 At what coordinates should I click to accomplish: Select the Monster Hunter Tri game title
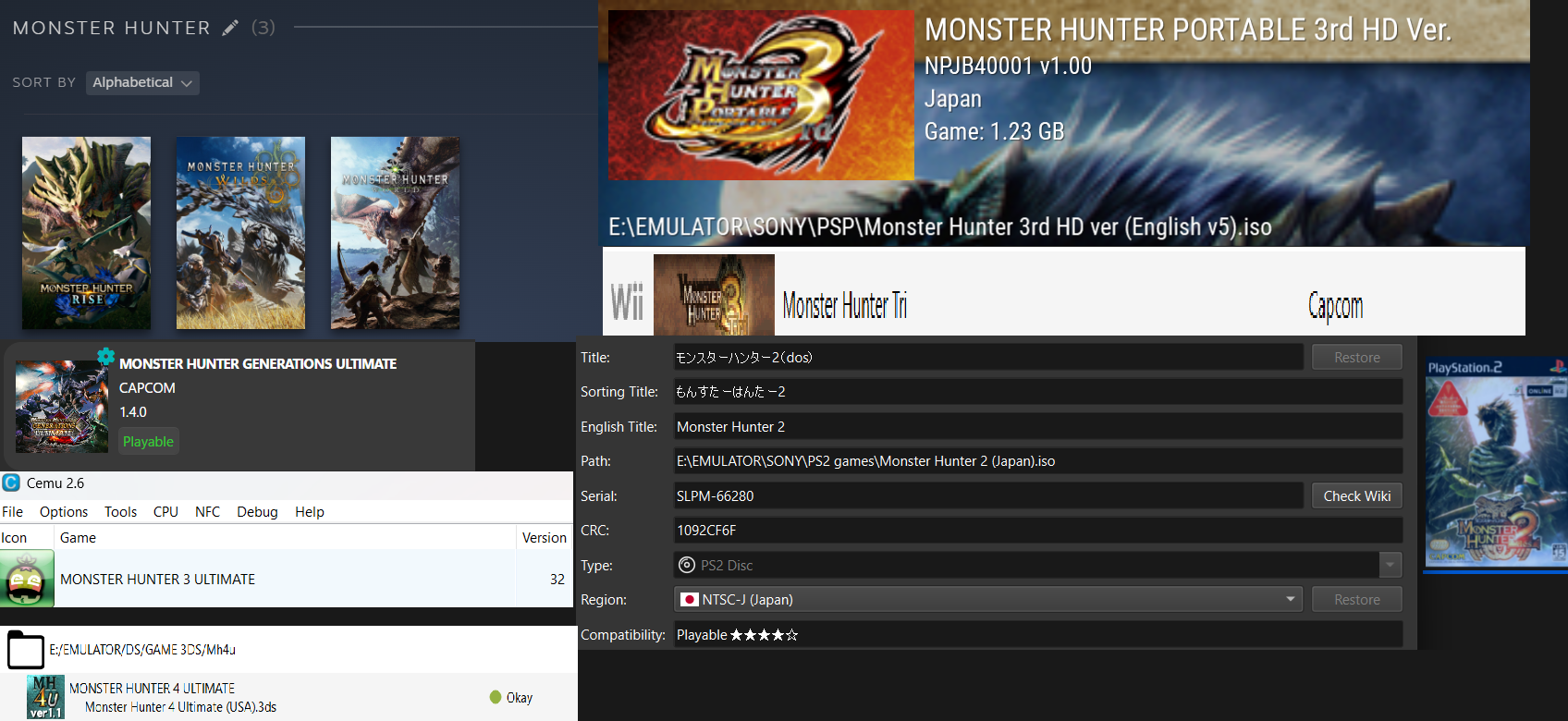[845, 305]
